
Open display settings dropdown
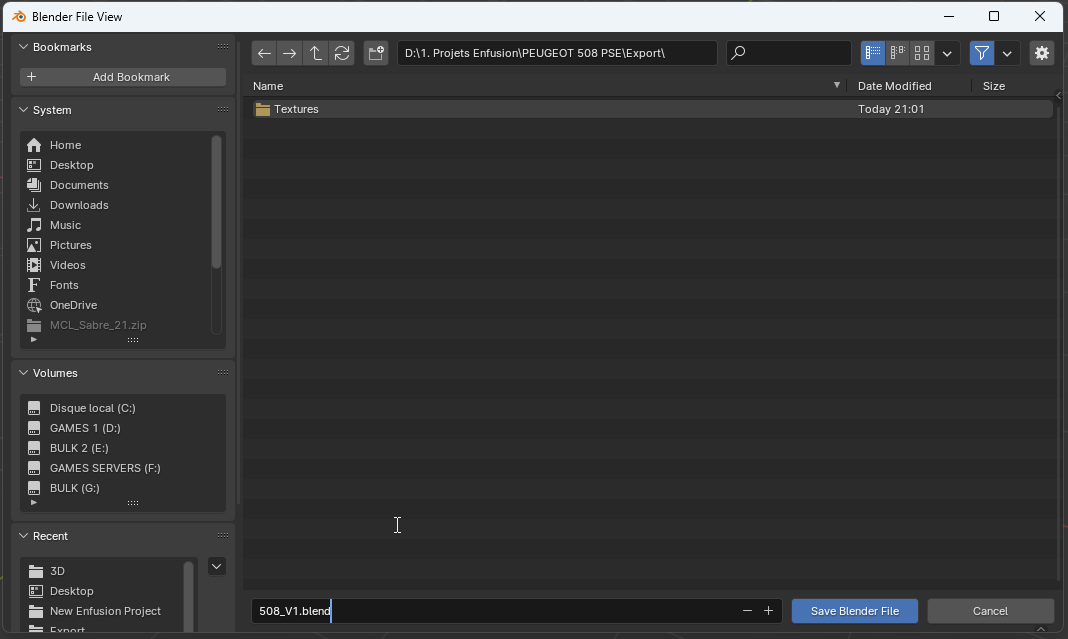[x=947, y=53]
